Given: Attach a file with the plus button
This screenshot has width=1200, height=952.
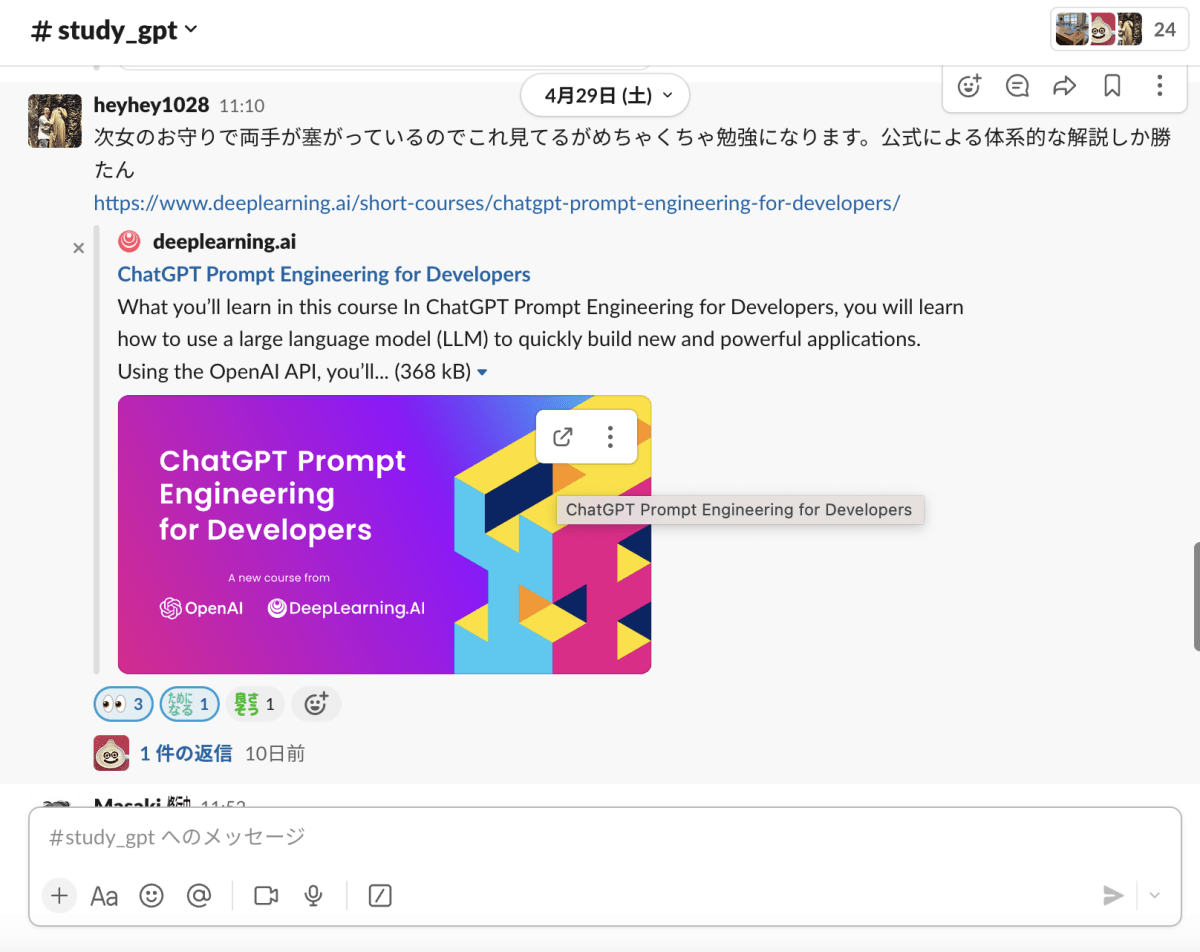Looking at the screenshot, I should (59, 895).
